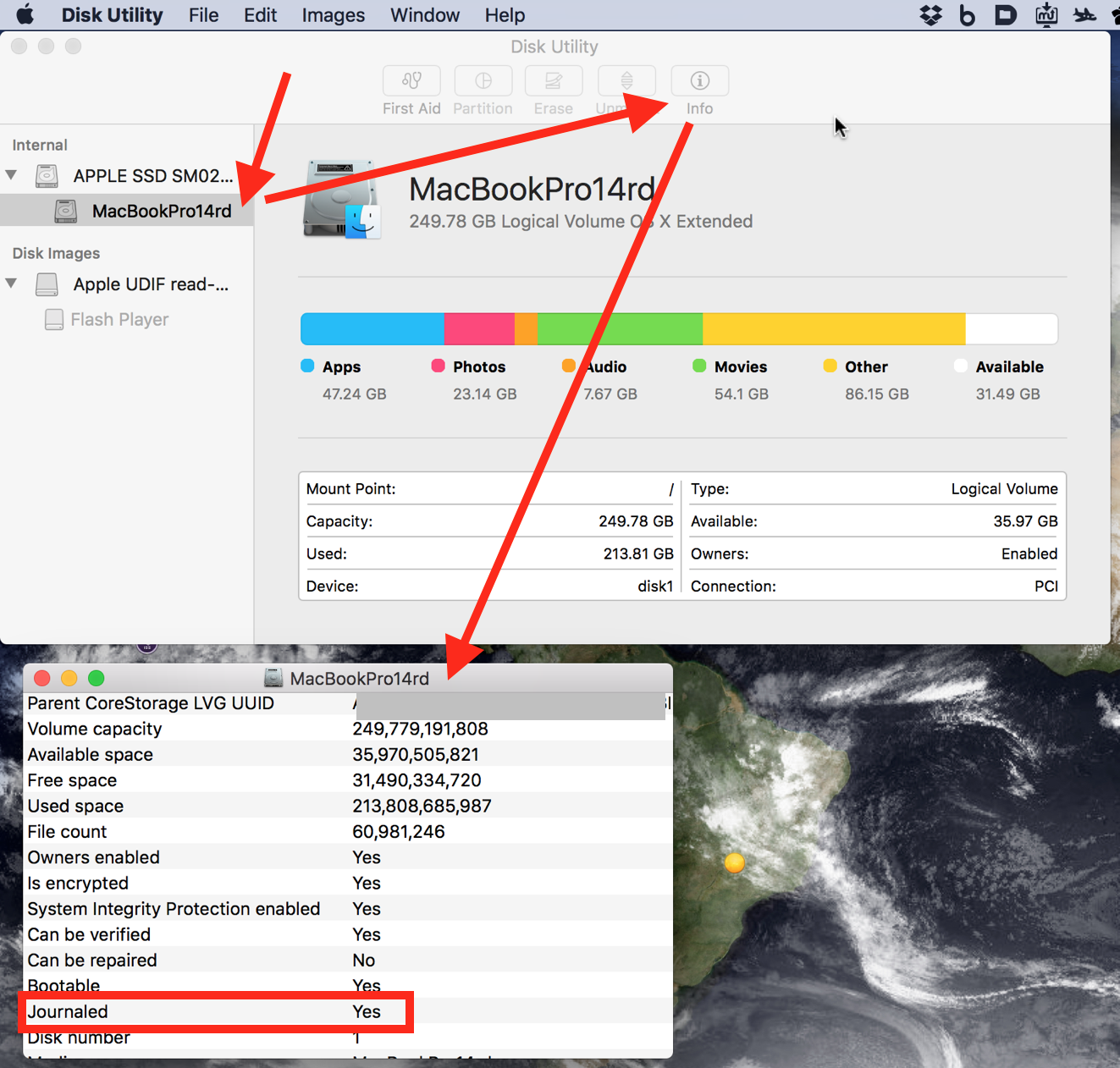Image resolution: width=1120 pixels, height=1068 pixels.
Task: Click the blue Apps storage bar segment
Action: tap(372, 328)
